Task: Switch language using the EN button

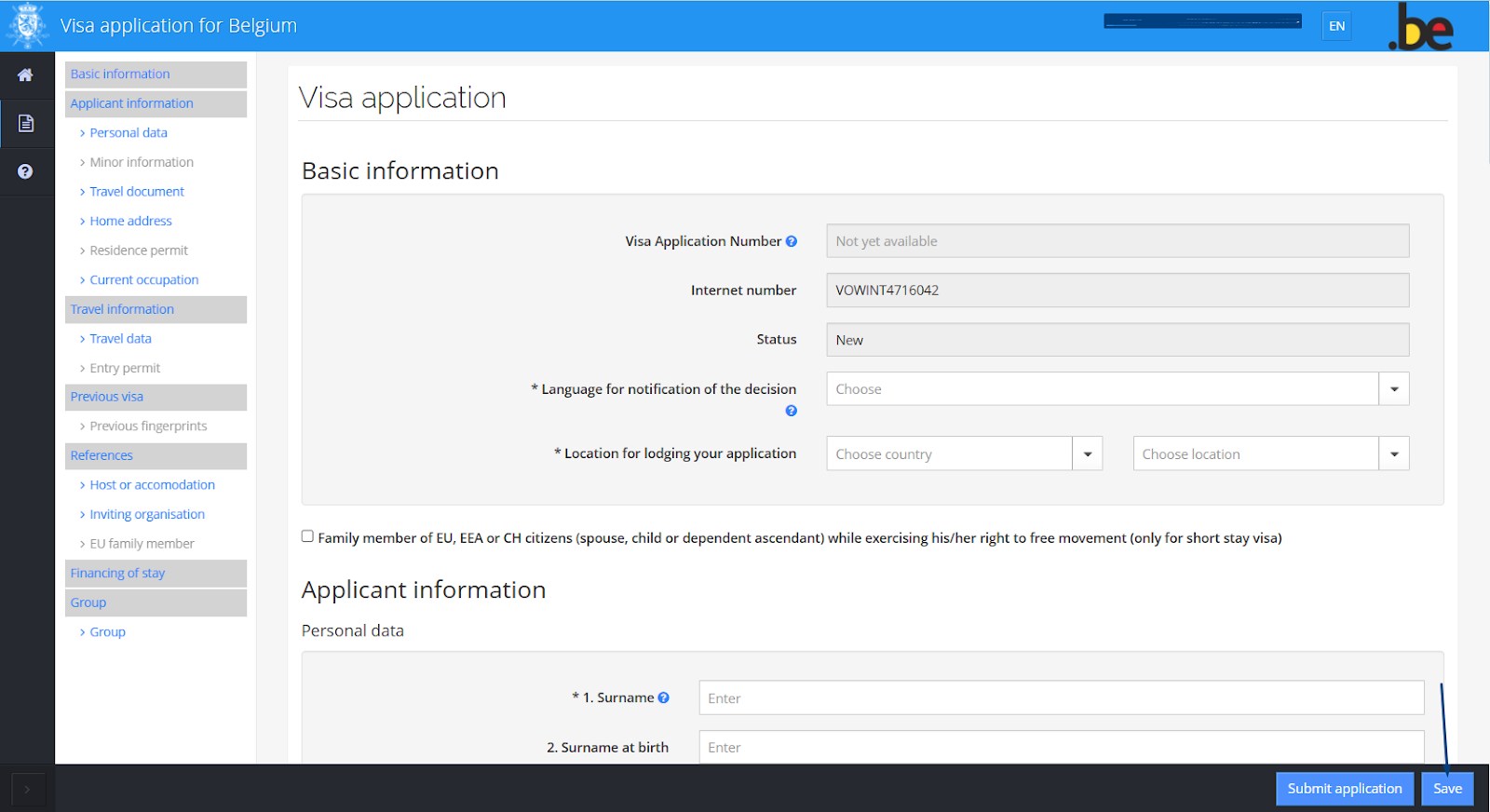Action: coord(1337,26)
